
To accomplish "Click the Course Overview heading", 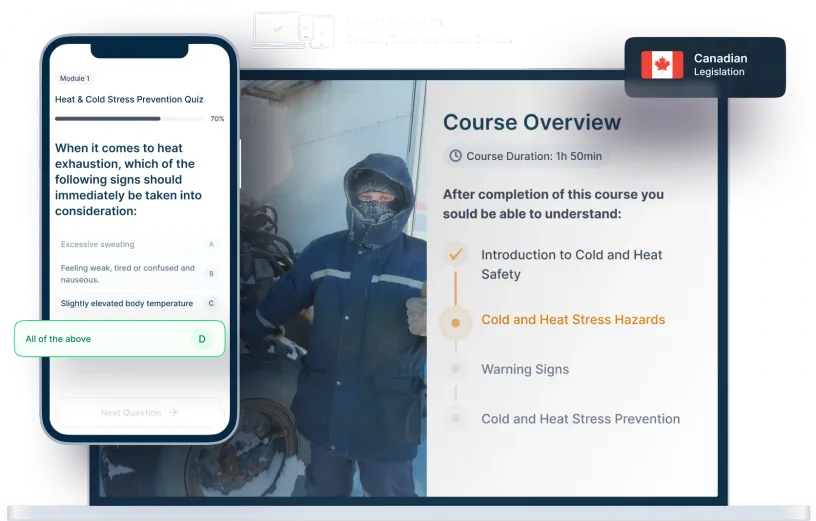I will click(x=532, y=122).
